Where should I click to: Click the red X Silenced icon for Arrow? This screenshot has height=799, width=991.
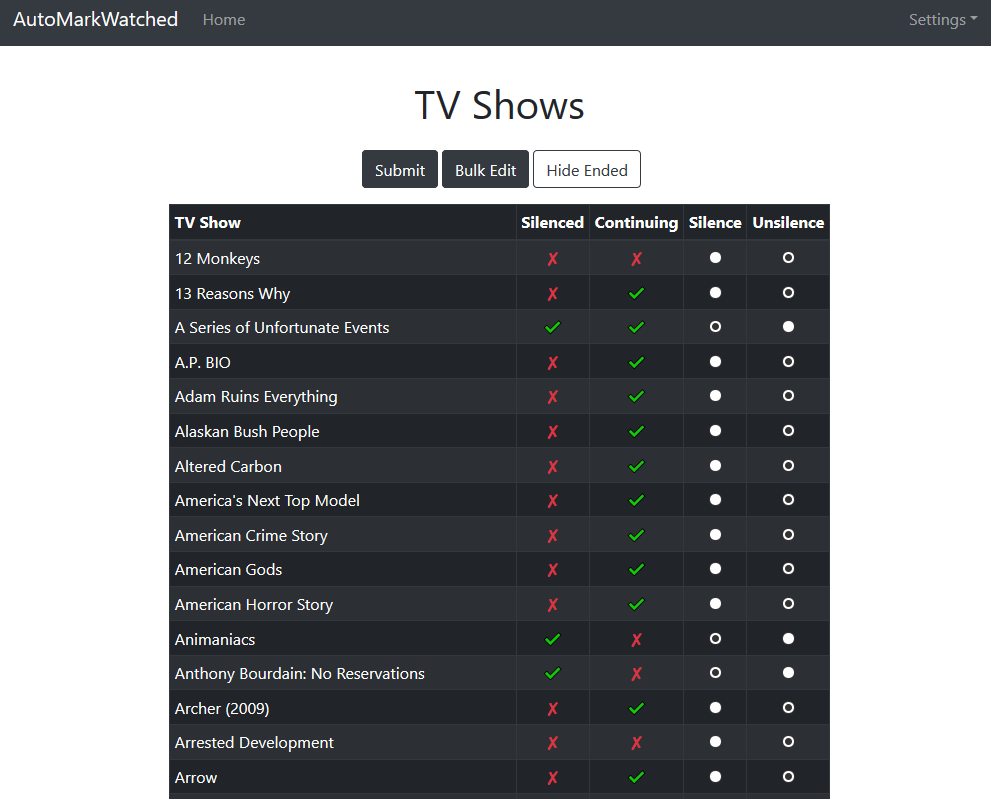point(552,778)
